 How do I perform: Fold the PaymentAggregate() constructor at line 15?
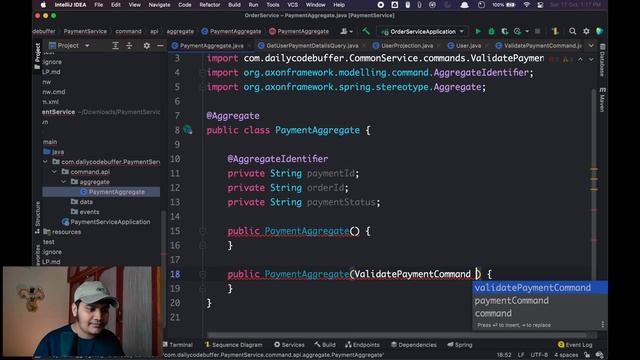[202, 231]
